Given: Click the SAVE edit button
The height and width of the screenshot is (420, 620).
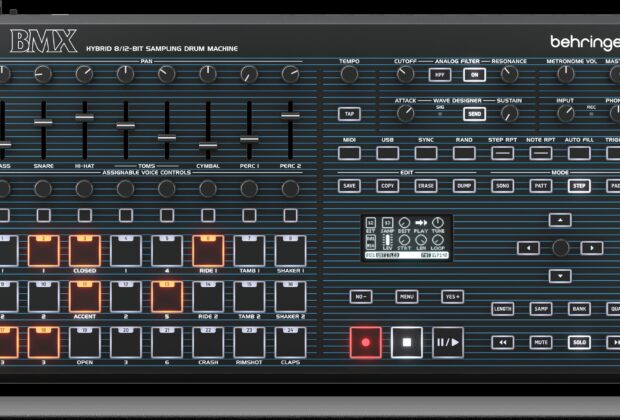Looking at the screenshot, I should pos(350,186).
